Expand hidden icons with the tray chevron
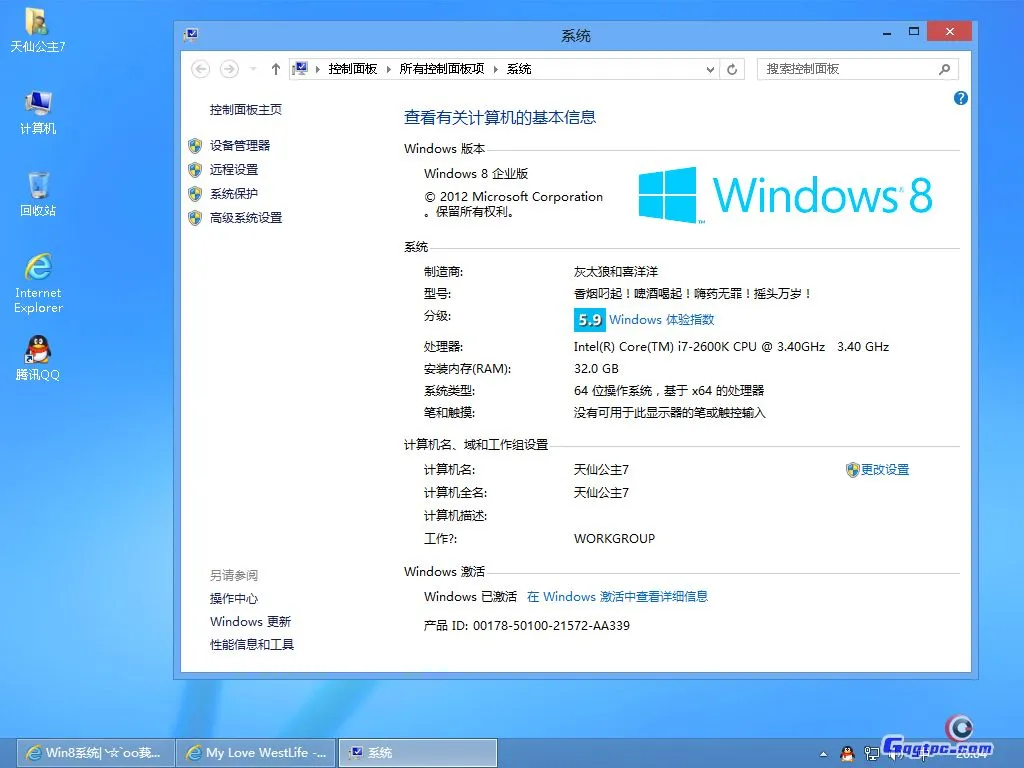 pos(823,753)
